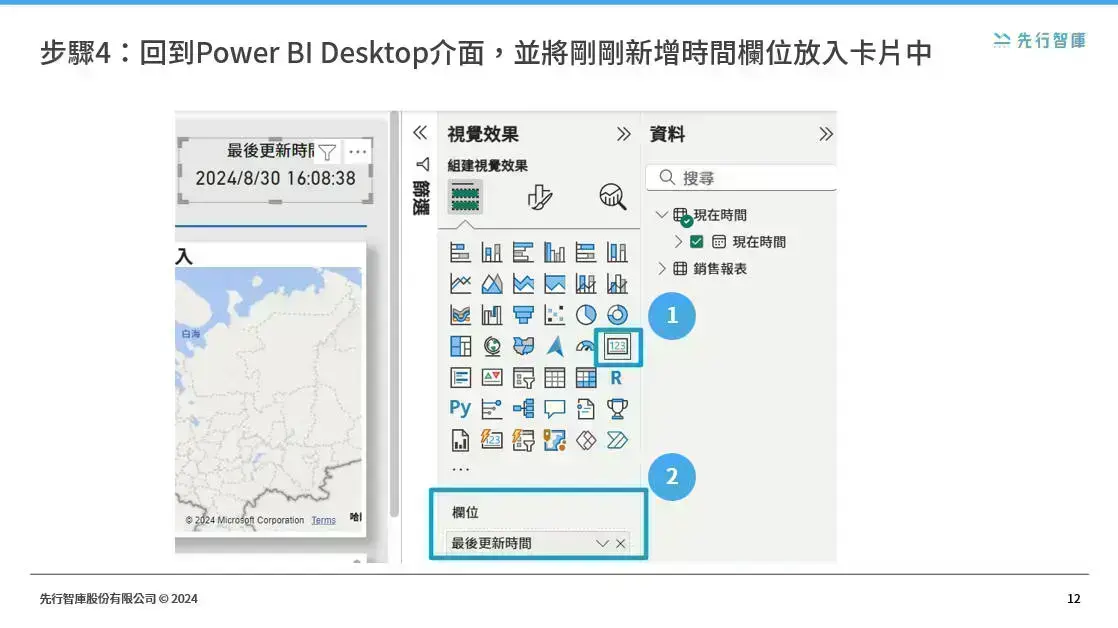Select the R script visual
1118x628 pixels.
[617, 378]
